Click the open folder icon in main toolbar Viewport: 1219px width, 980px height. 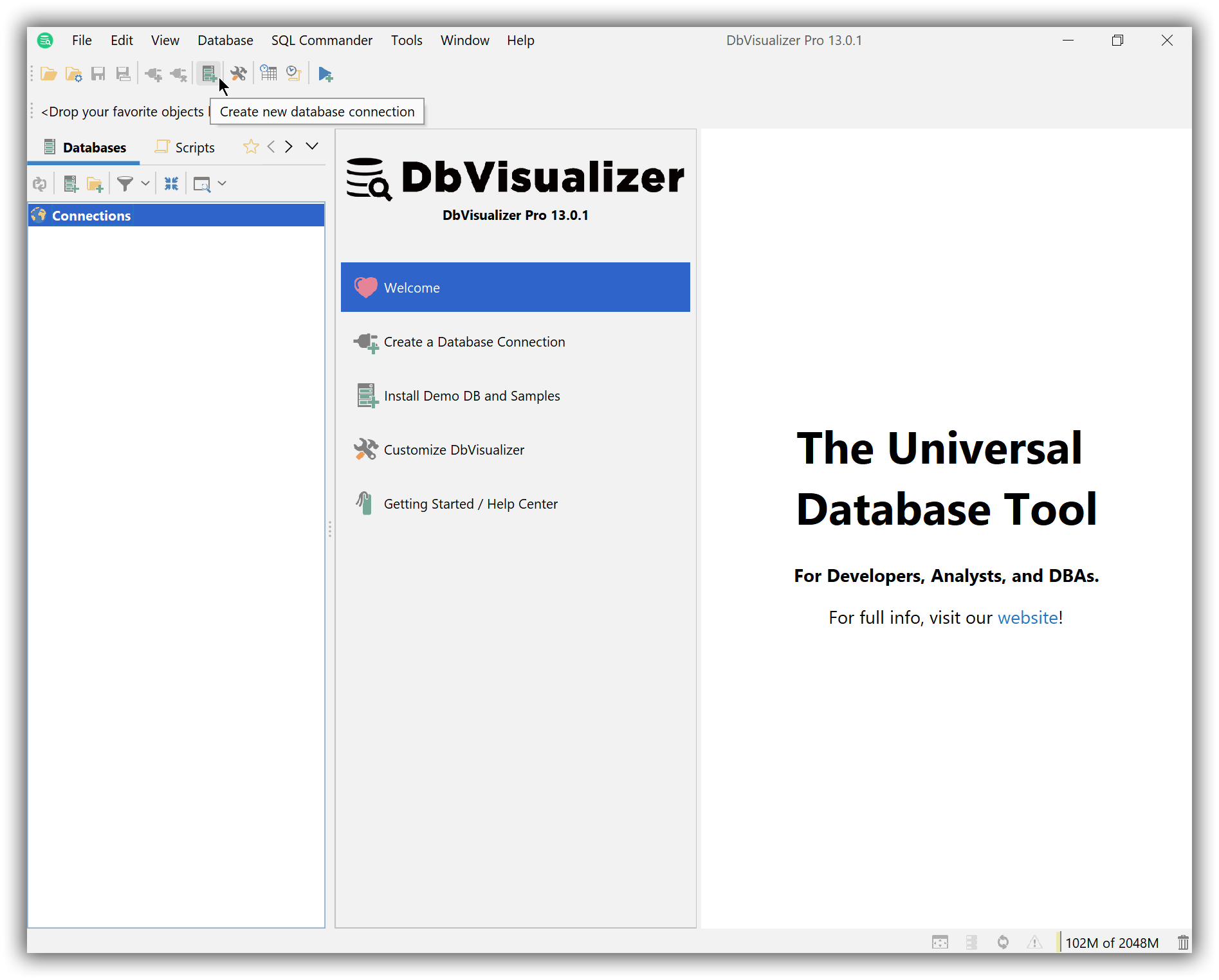coord(48,74)
